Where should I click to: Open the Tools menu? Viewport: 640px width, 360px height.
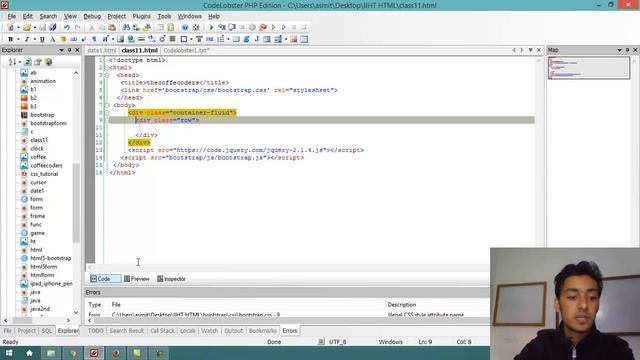(x=164, y=16)
